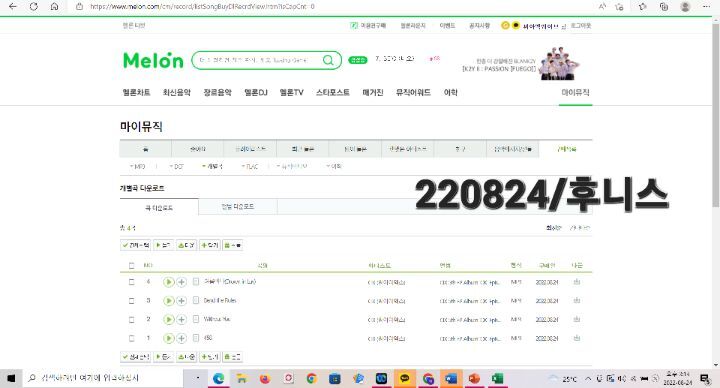
Task: Open the 최신음악 menu
Action: click(x=177, y=92)
